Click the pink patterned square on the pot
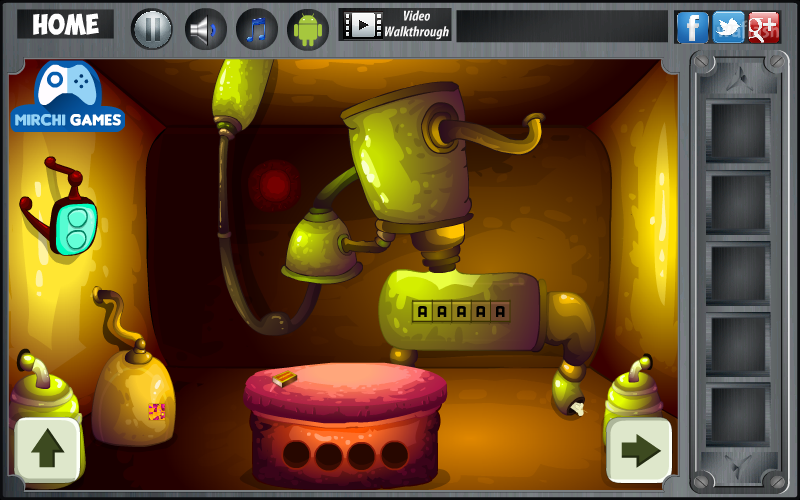Screen dimensions: 800x500 point(157,412)
